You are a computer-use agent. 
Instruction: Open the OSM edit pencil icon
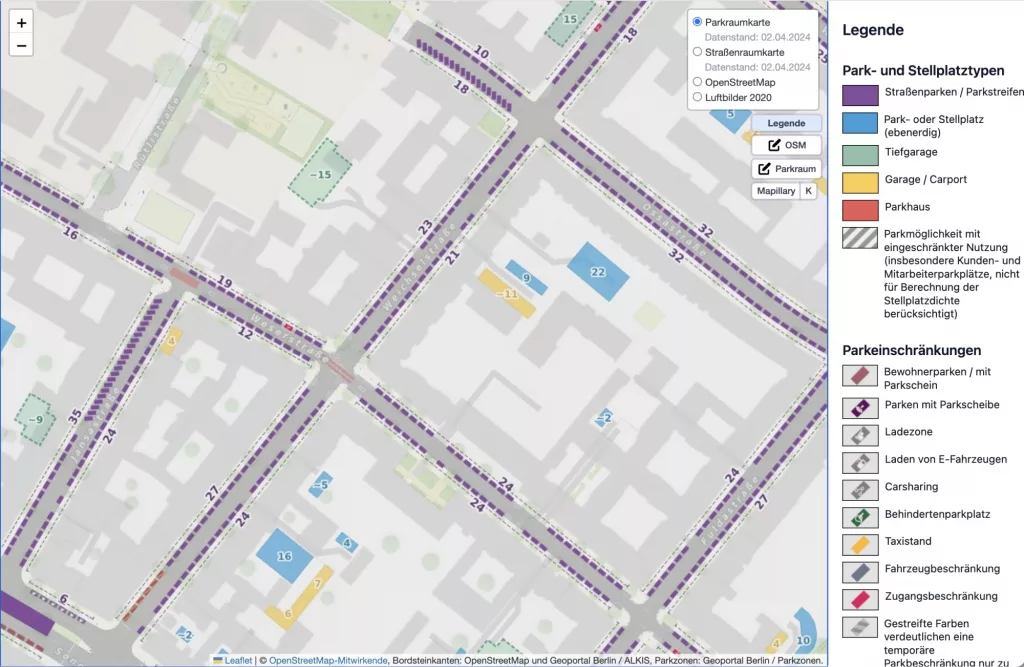point(774,144)
